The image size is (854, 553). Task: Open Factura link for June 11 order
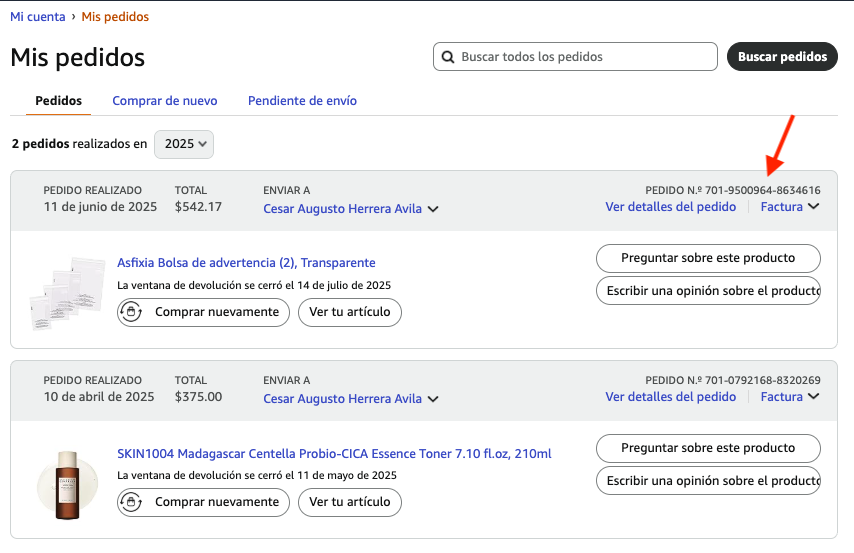[x=782, y=207]
